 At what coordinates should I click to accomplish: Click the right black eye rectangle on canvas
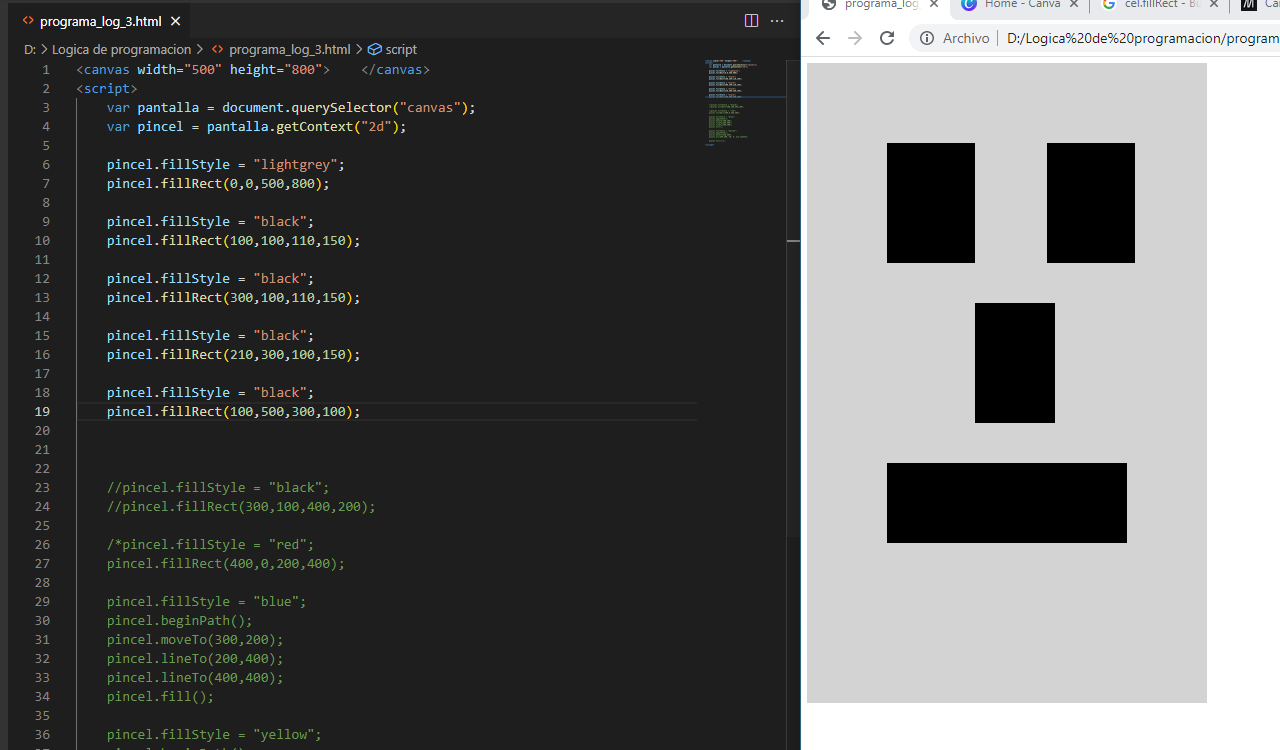(x=1091, y=203)
